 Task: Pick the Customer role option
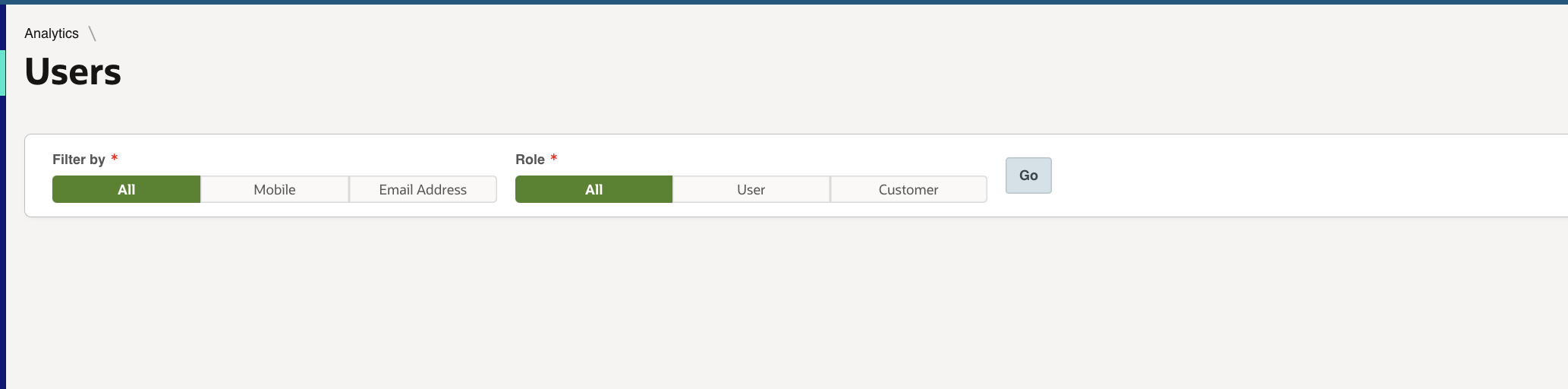coord(908,189)
